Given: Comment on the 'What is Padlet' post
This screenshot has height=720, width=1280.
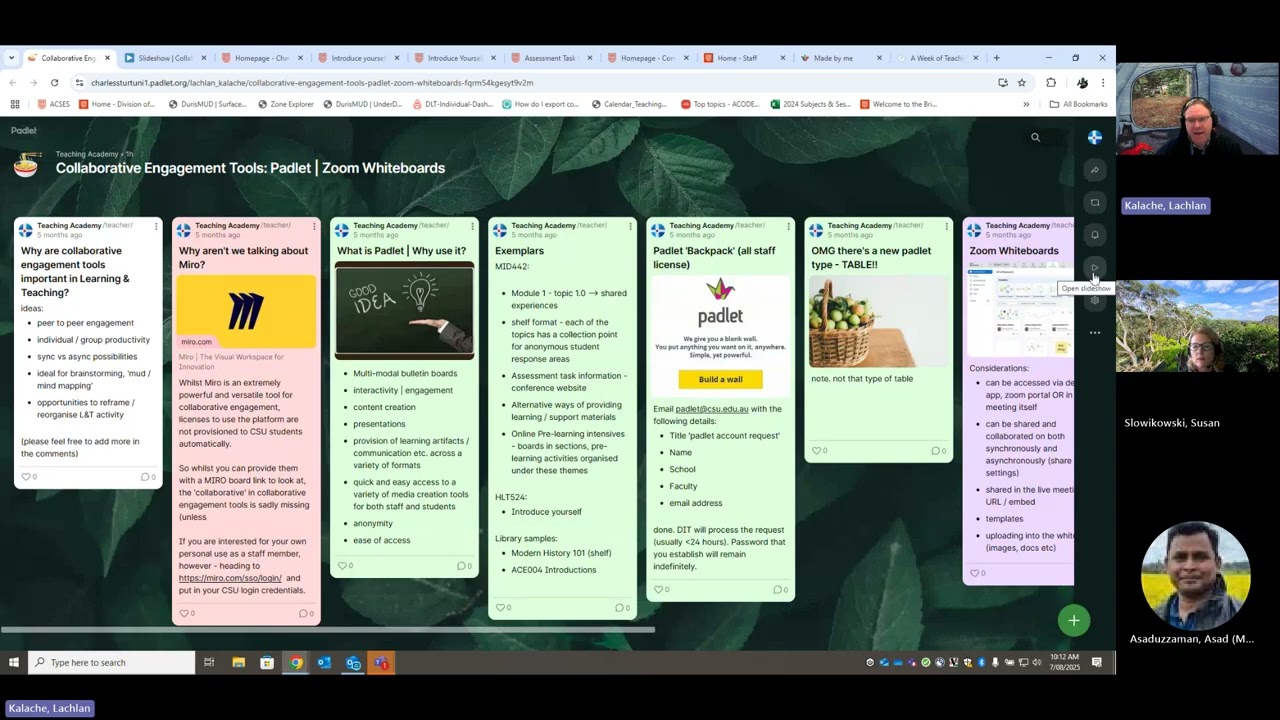Looking at the screenshot, I should point(464,566).
